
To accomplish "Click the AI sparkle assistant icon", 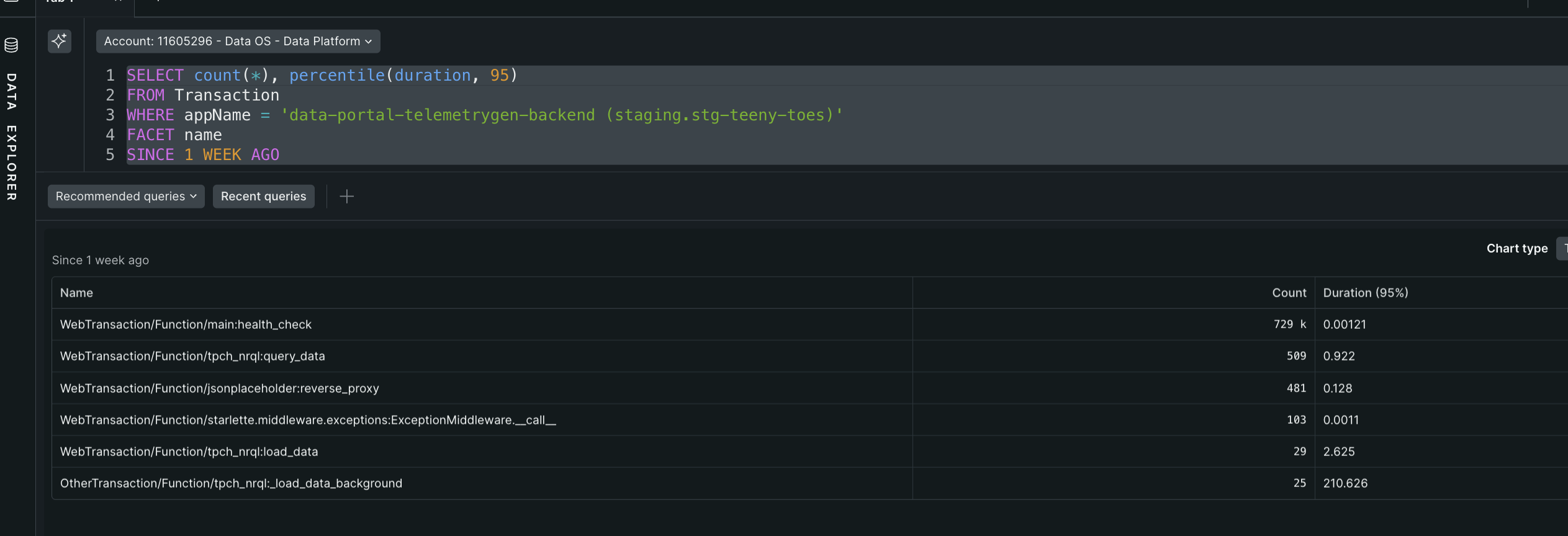I will 60,42.
